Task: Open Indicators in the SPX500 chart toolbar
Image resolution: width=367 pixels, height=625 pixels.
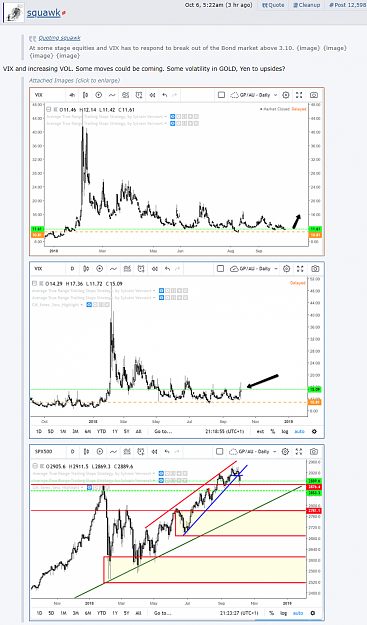Action: [113, 452]
